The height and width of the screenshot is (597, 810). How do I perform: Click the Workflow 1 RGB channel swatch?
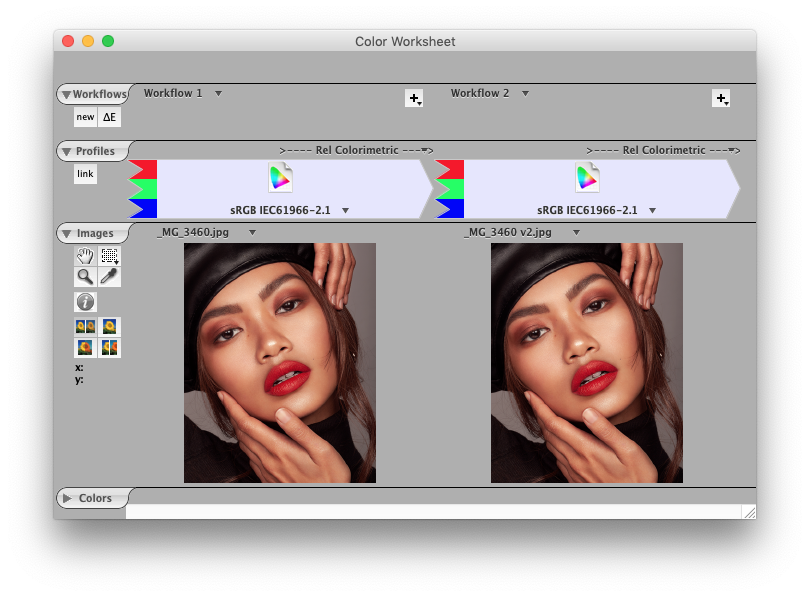(143, 189)
